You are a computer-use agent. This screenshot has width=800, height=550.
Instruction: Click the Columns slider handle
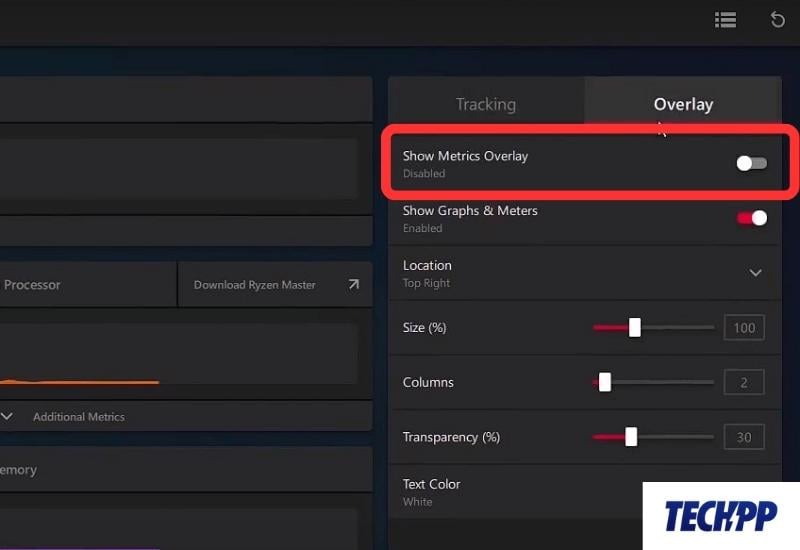click(604, 382)
